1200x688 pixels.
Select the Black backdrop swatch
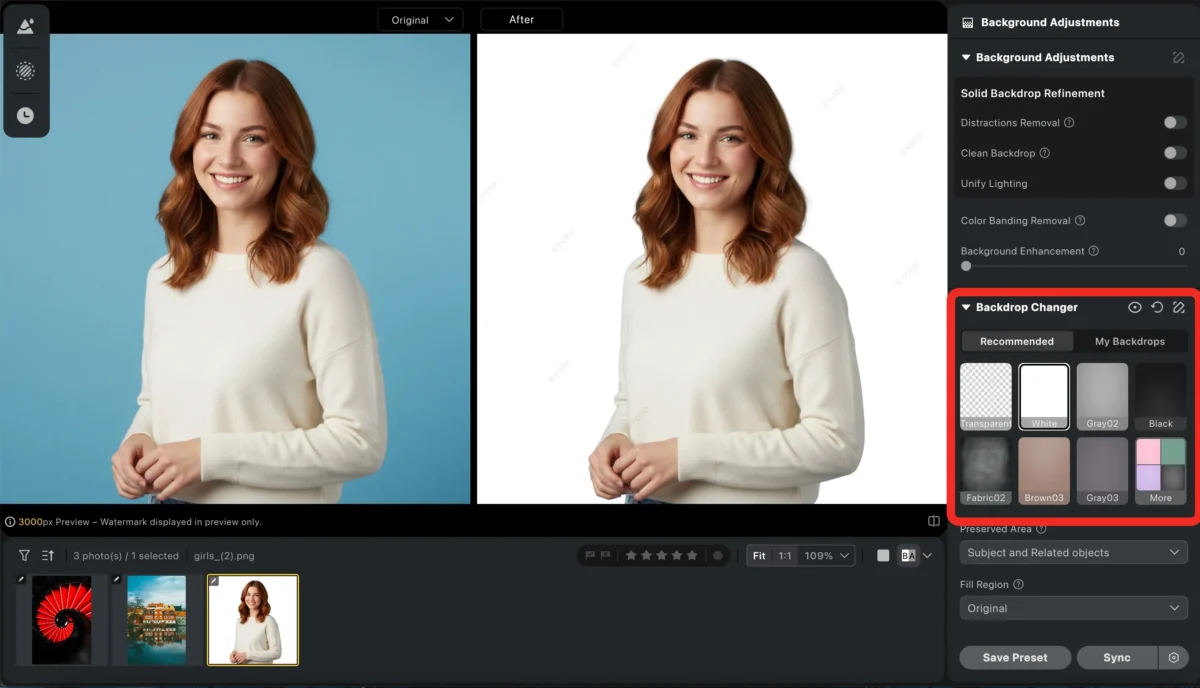1160,396
